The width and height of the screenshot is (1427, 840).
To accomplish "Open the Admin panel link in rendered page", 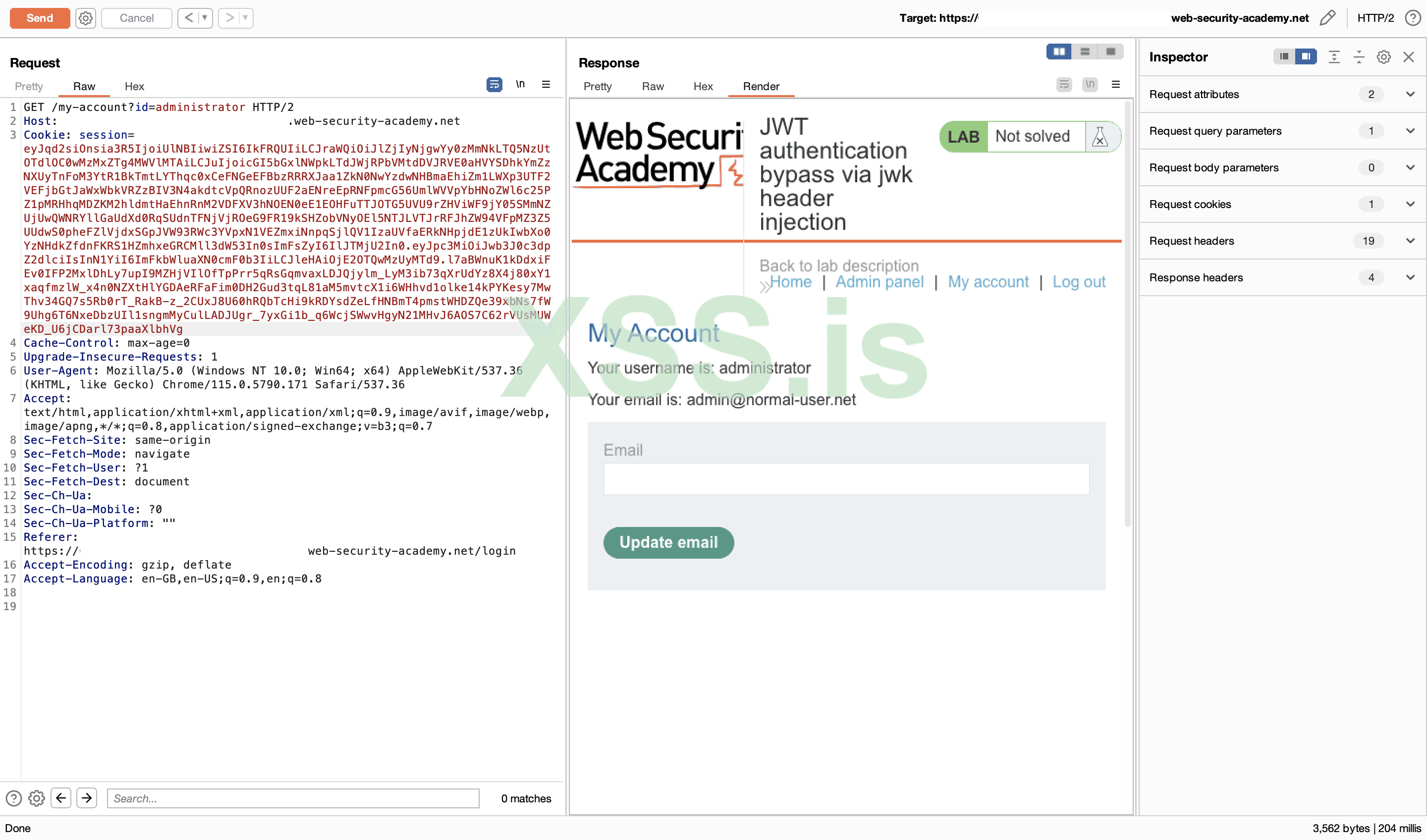I will [879, 282].
